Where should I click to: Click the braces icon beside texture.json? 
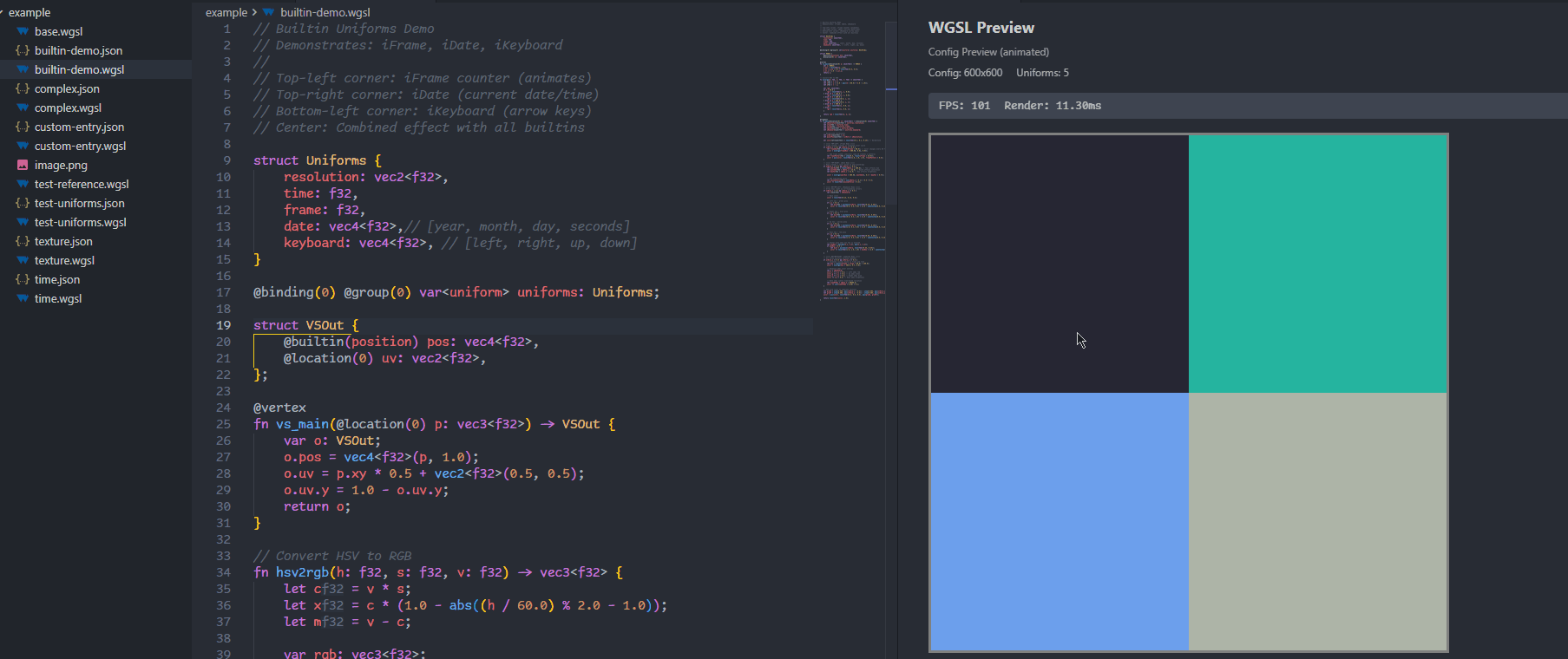tap(23, 241)
